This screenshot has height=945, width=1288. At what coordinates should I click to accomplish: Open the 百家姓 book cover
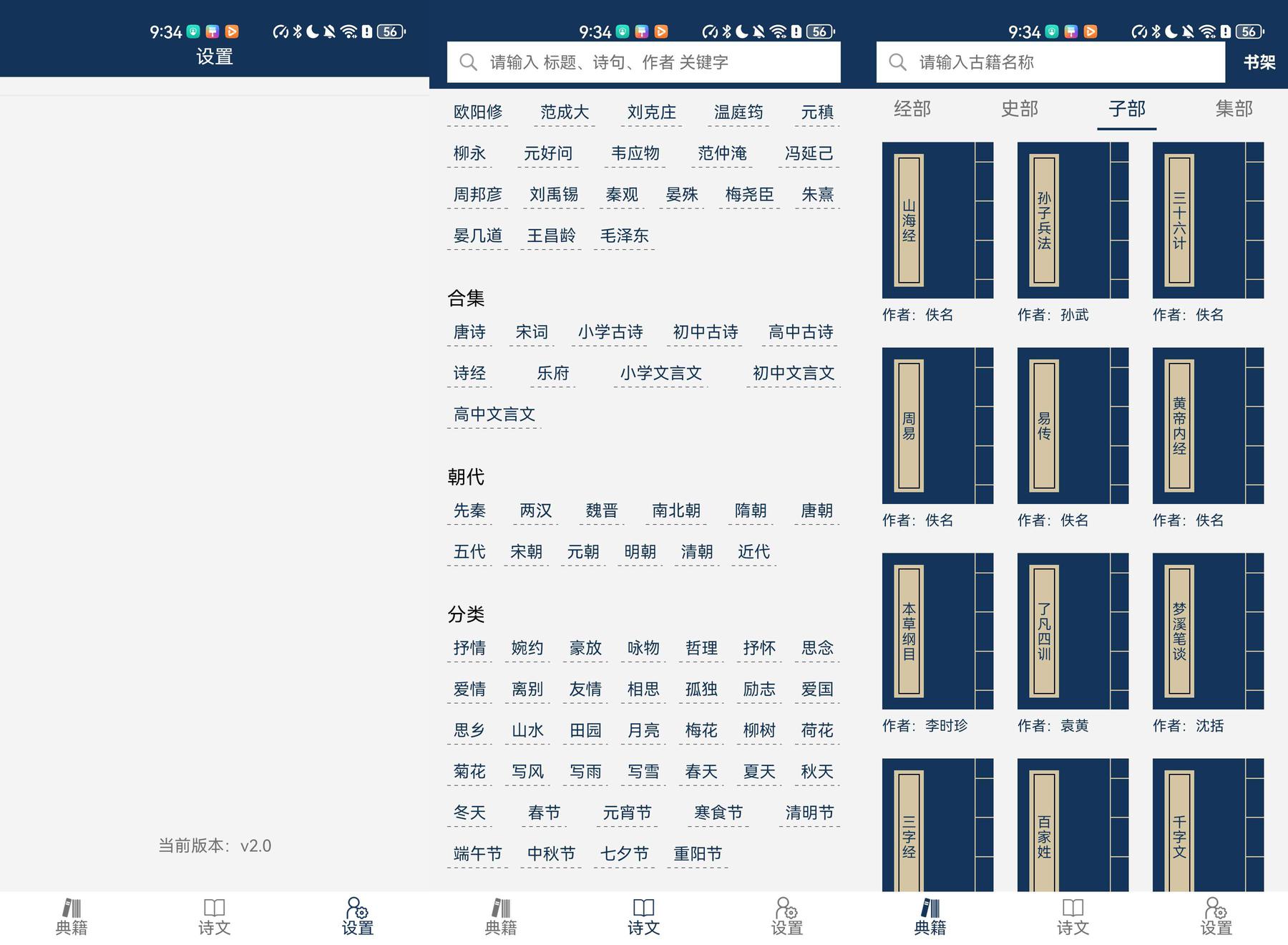click(x=1073, y=825)
